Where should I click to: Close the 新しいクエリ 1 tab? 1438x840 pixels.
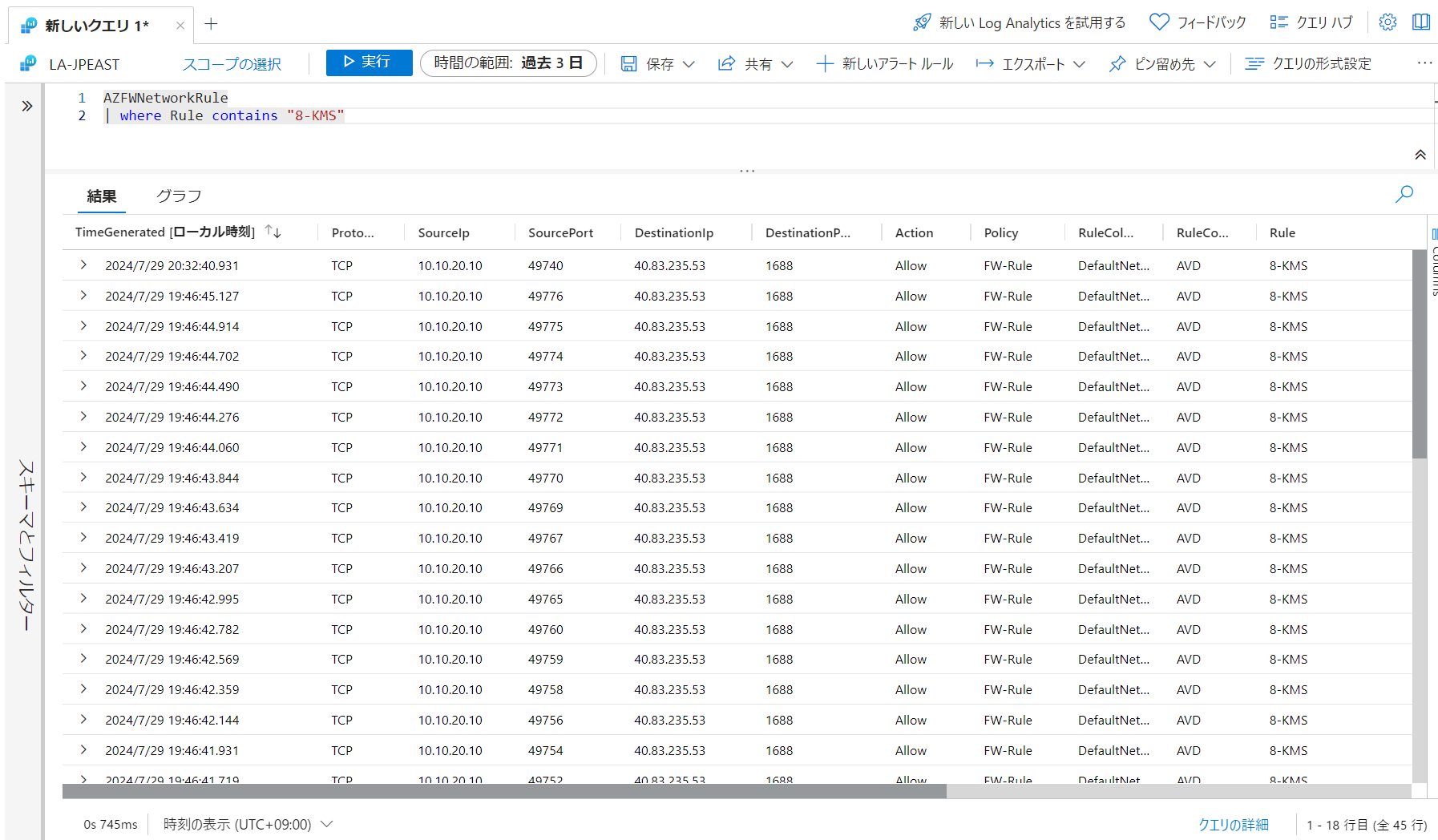(x=180, y=26)
